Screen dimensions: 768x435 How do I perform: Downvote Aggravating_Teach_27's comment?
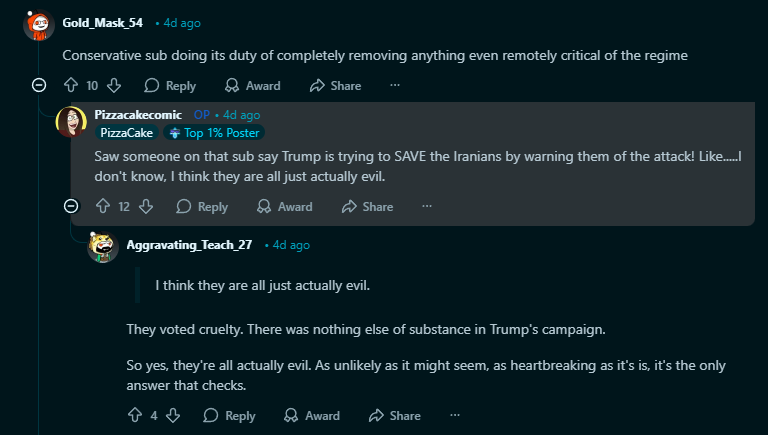coord(172,415)
